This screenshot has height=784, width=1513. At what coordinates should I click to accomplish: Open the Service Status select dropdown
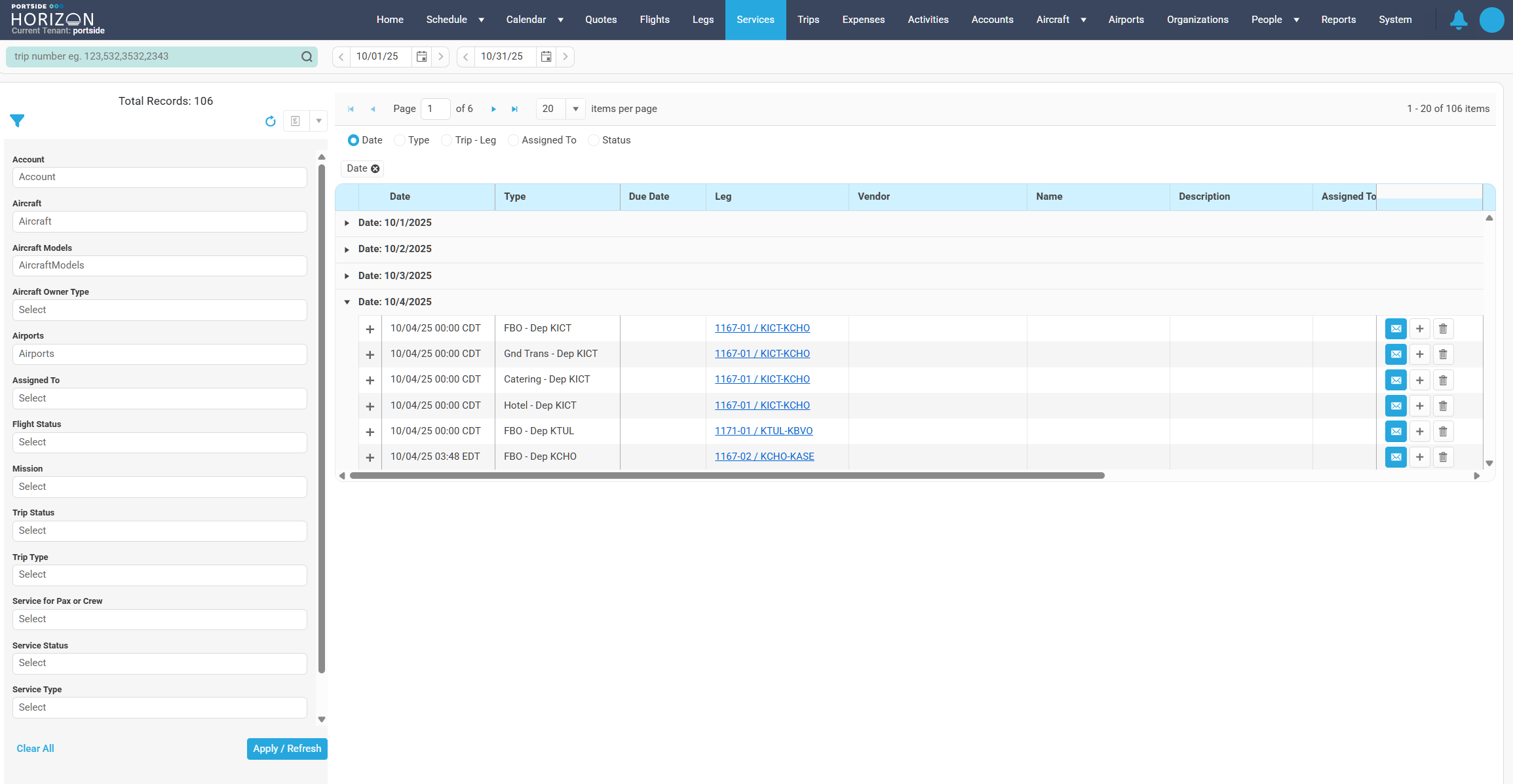(x=159, y=663)
